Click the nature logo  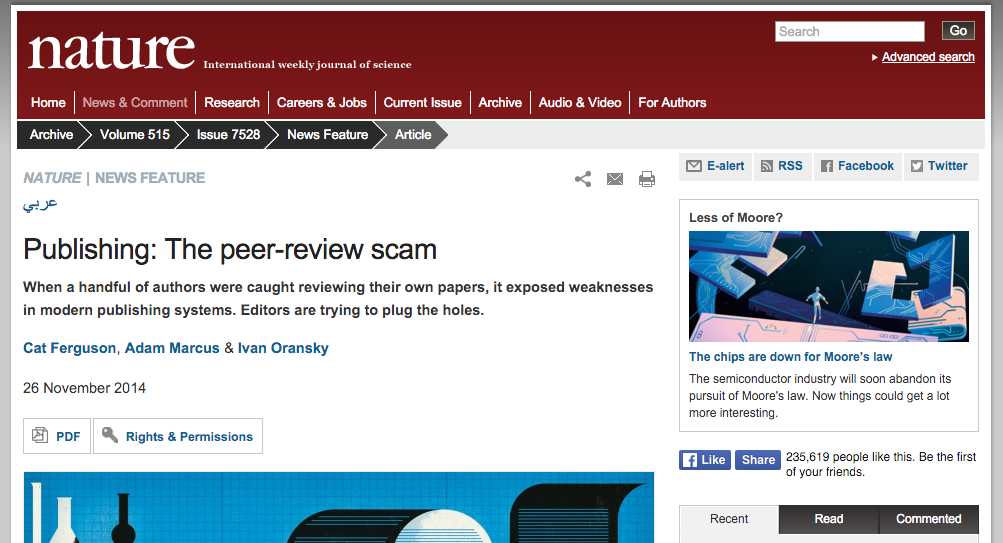111,51
